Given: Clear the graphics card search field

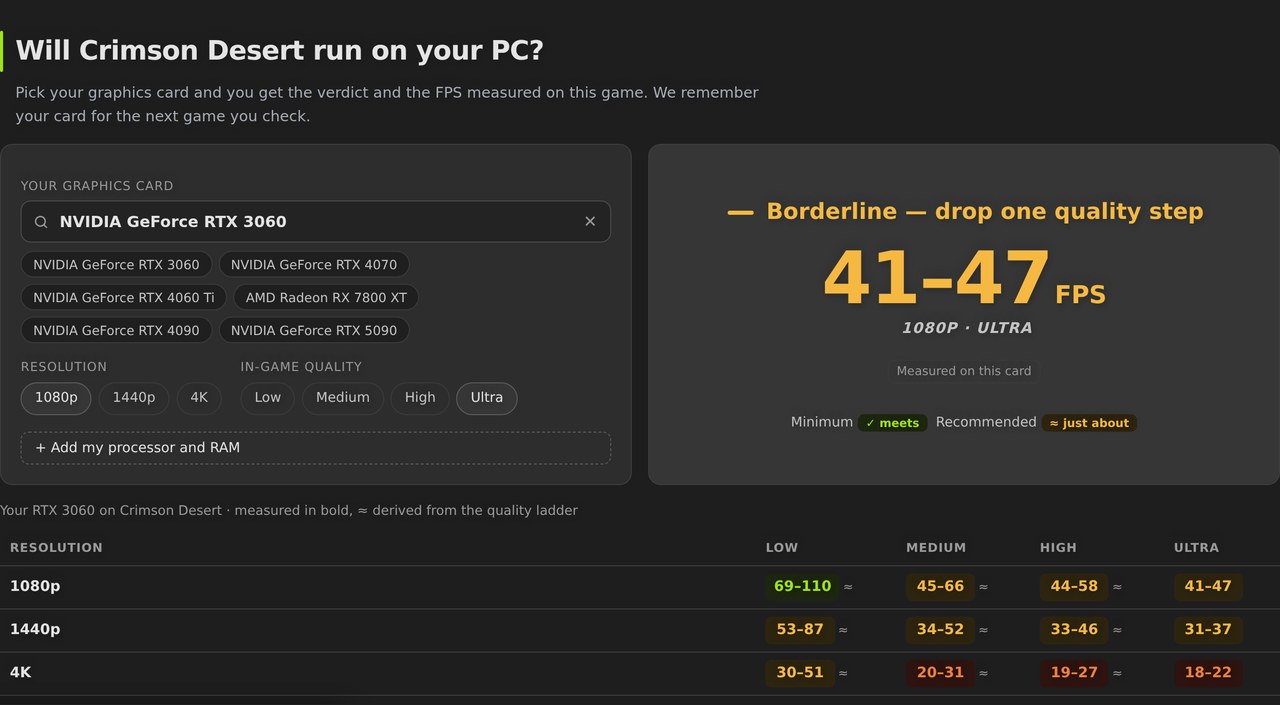Looking at the screenshot, I should (x=590, y=221).
